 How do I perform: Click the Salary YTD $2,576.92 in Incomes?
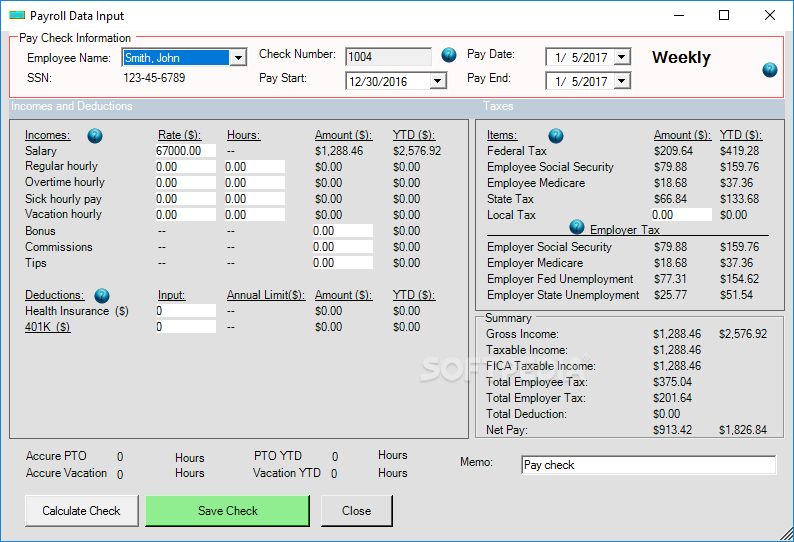[x=417, y=151]
